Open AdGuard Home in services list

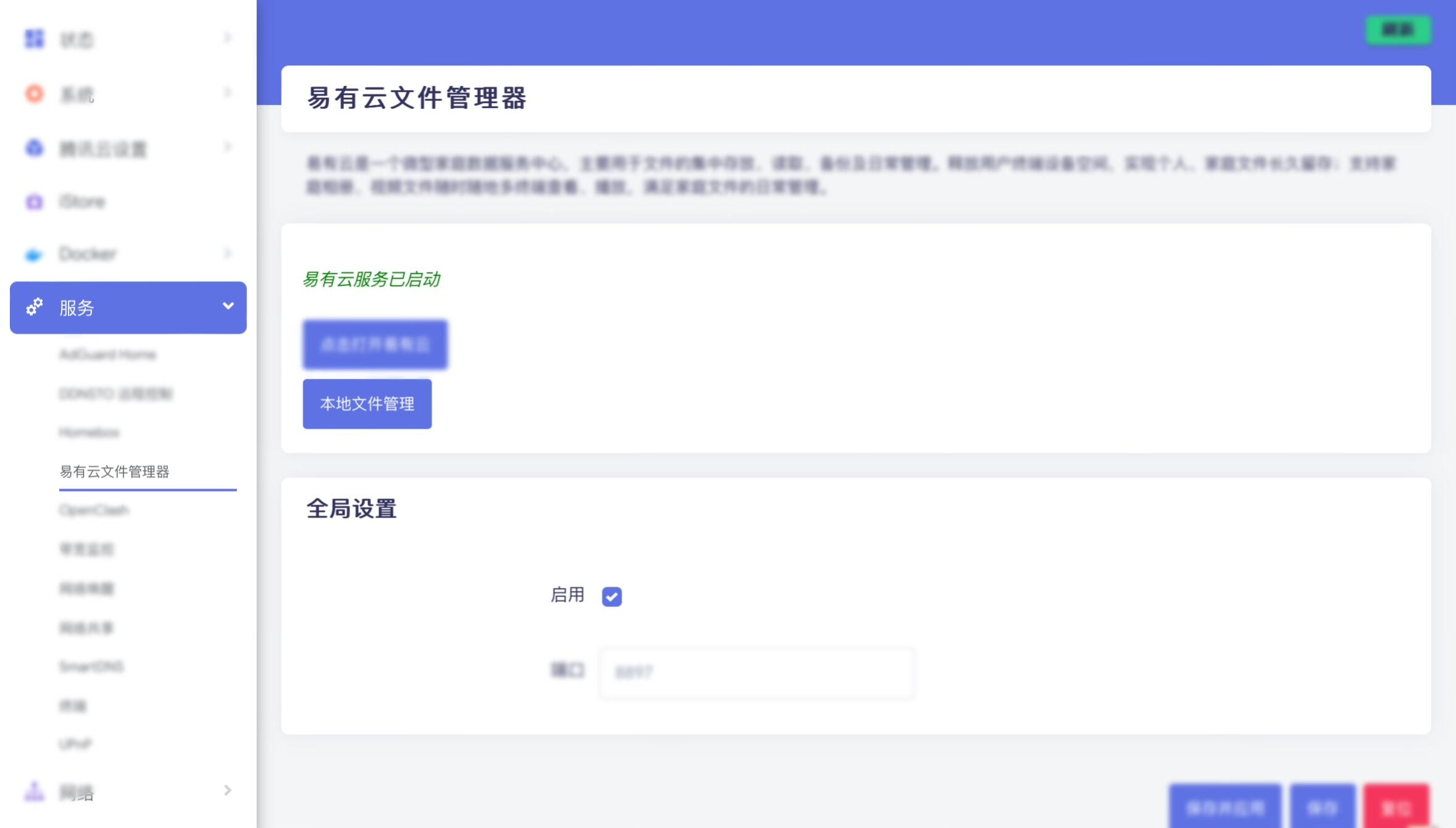pos(107,354)
